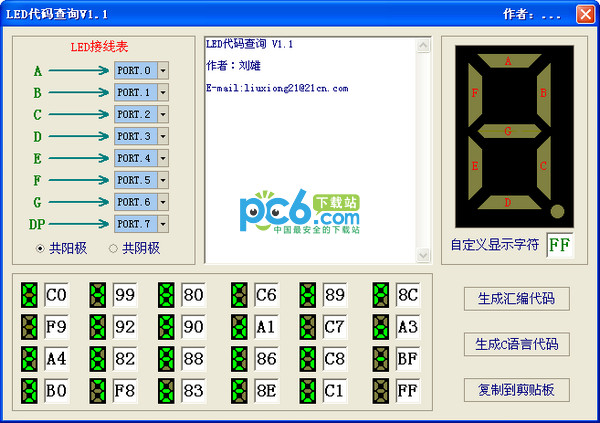Click the code value box 83

[x=194, y=391]
